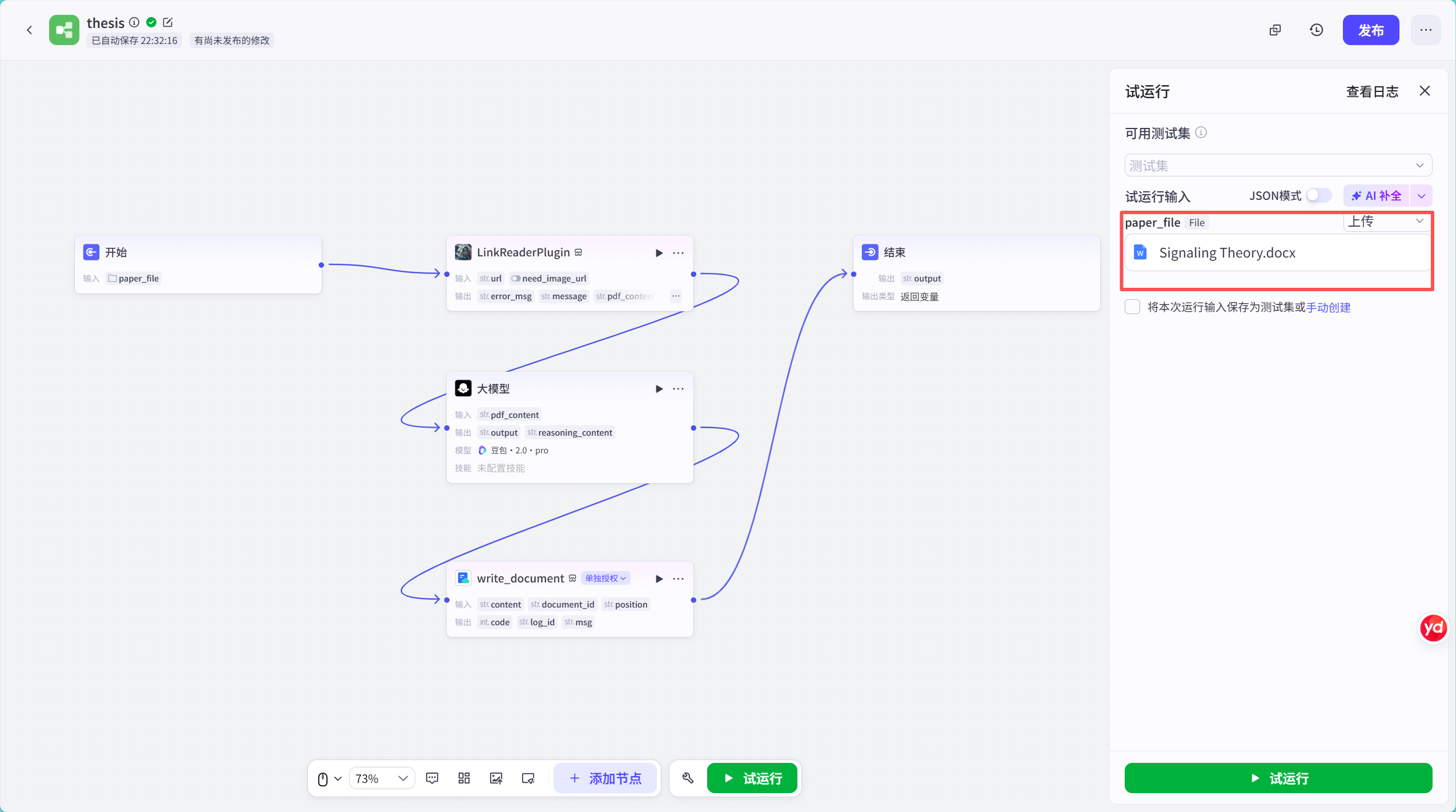Click 试运行 in the bottom toolbar

[752, 778]
